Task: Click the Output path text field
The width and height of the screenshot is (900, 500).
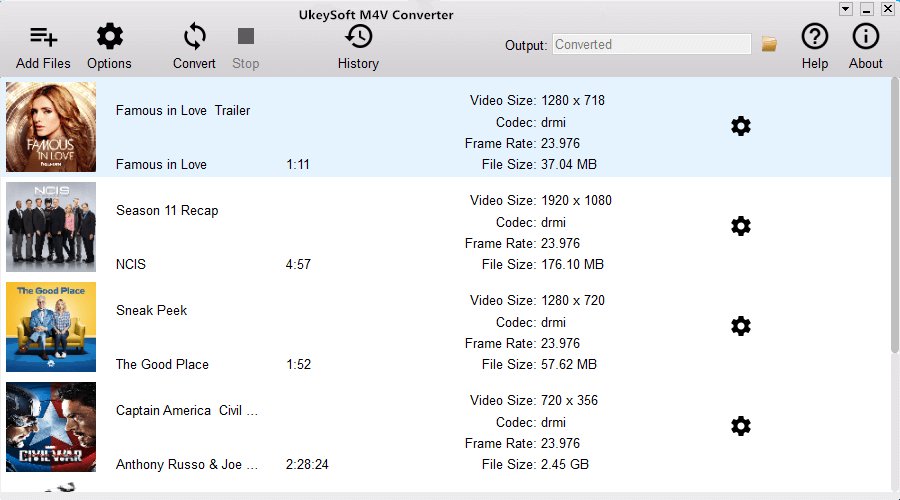Action: coord(651,44)
